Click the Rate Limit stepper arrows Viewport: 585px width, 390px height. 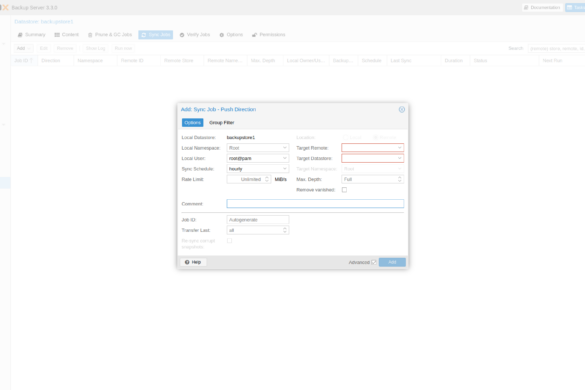267,179
